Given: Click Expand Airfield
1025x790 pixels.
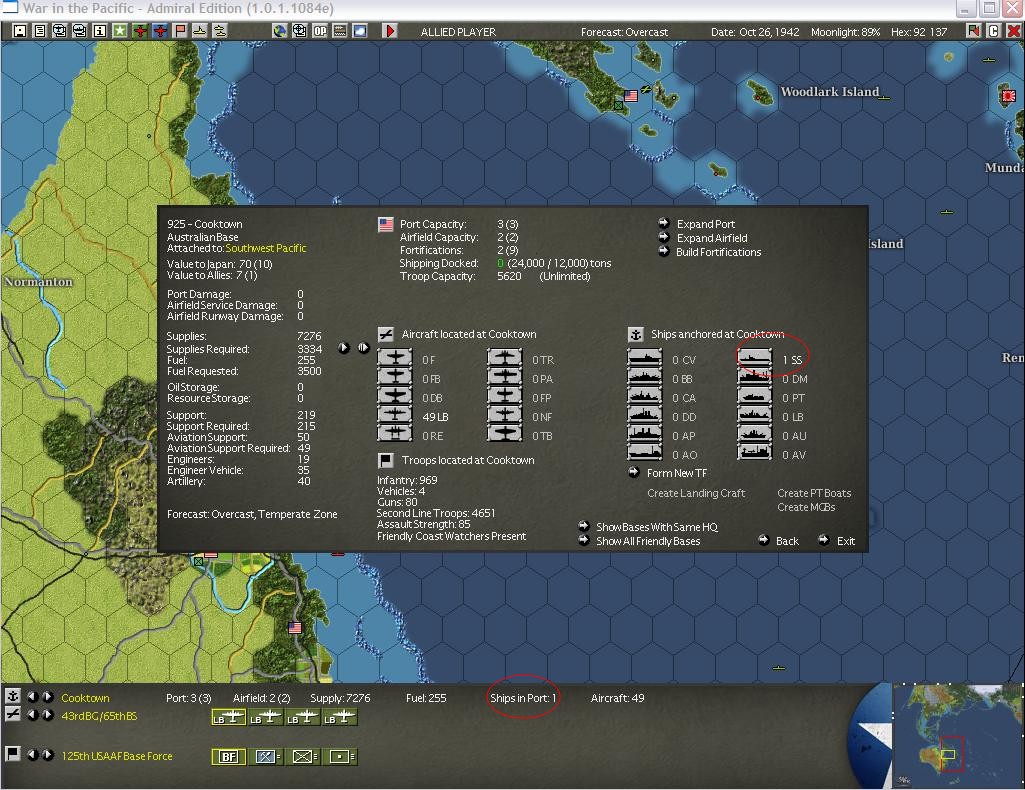Looking at the screenshot, I should (x=712, y=239).
